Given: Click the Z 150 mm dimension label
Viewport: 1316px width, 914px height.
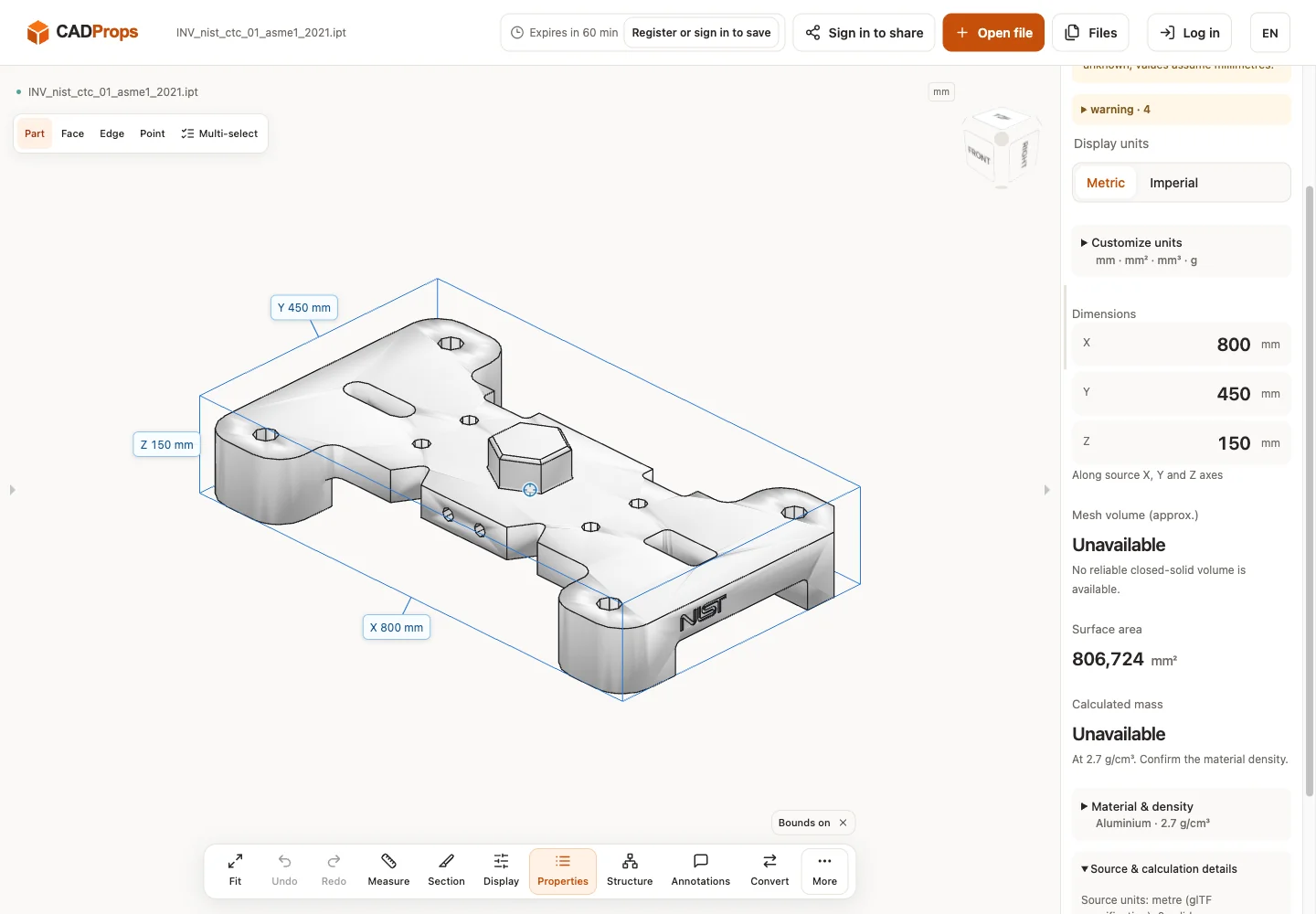Looking at the screenshot, I should click(166, 445).
